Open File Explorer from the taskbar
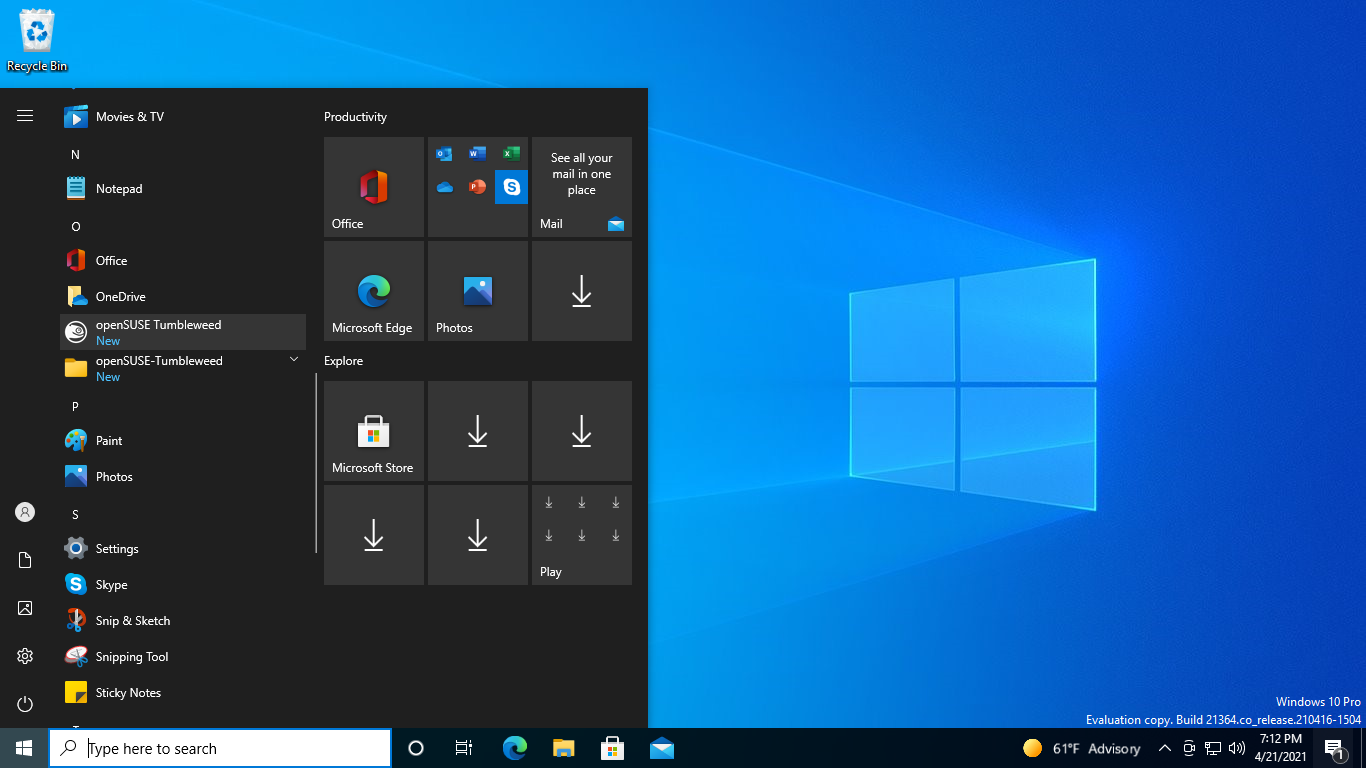The image size is (1366, 768). click(x=564, y=748)
